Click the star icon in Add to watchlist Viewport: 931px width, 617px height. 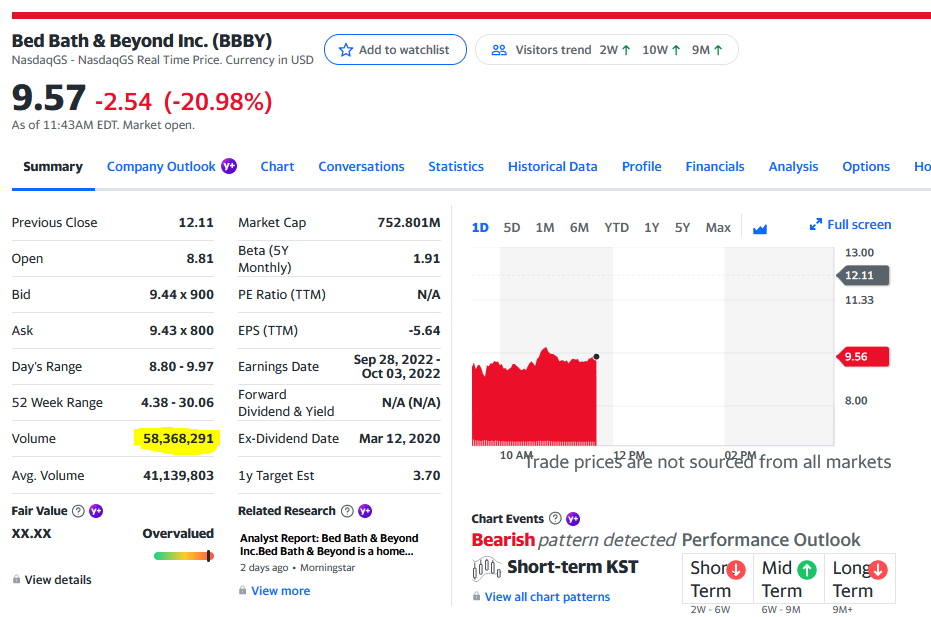coord(346,50)
